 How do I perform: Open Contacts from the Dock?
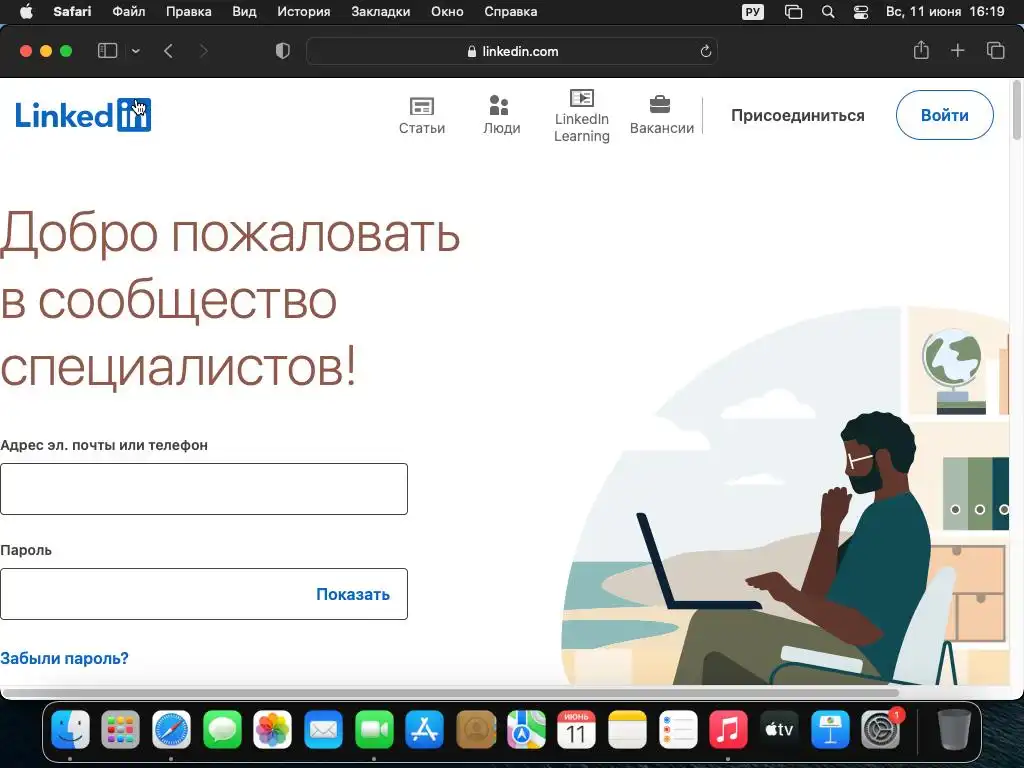(x=475, y=729)
